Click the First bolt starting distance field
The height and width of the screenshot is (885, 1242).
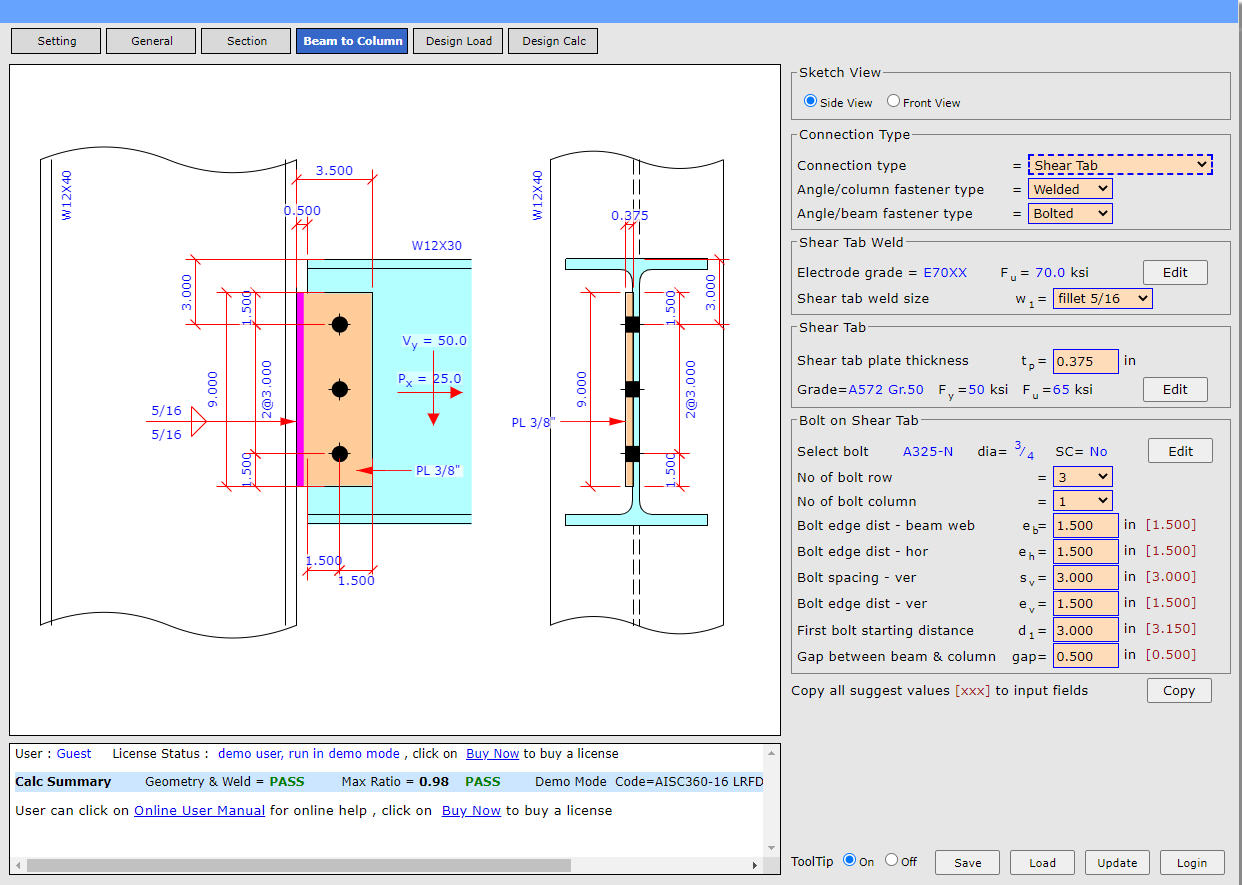pos(1085,630)
